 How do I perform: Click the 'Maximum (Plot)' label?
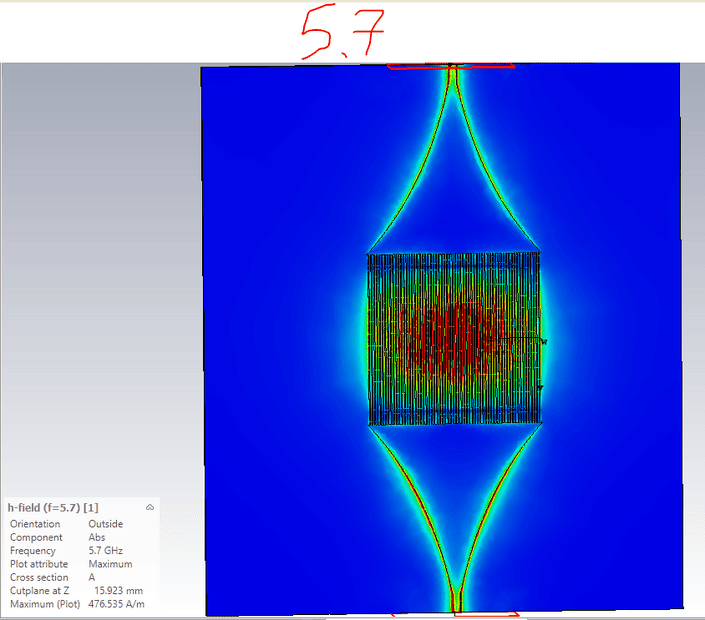point(45,604)
